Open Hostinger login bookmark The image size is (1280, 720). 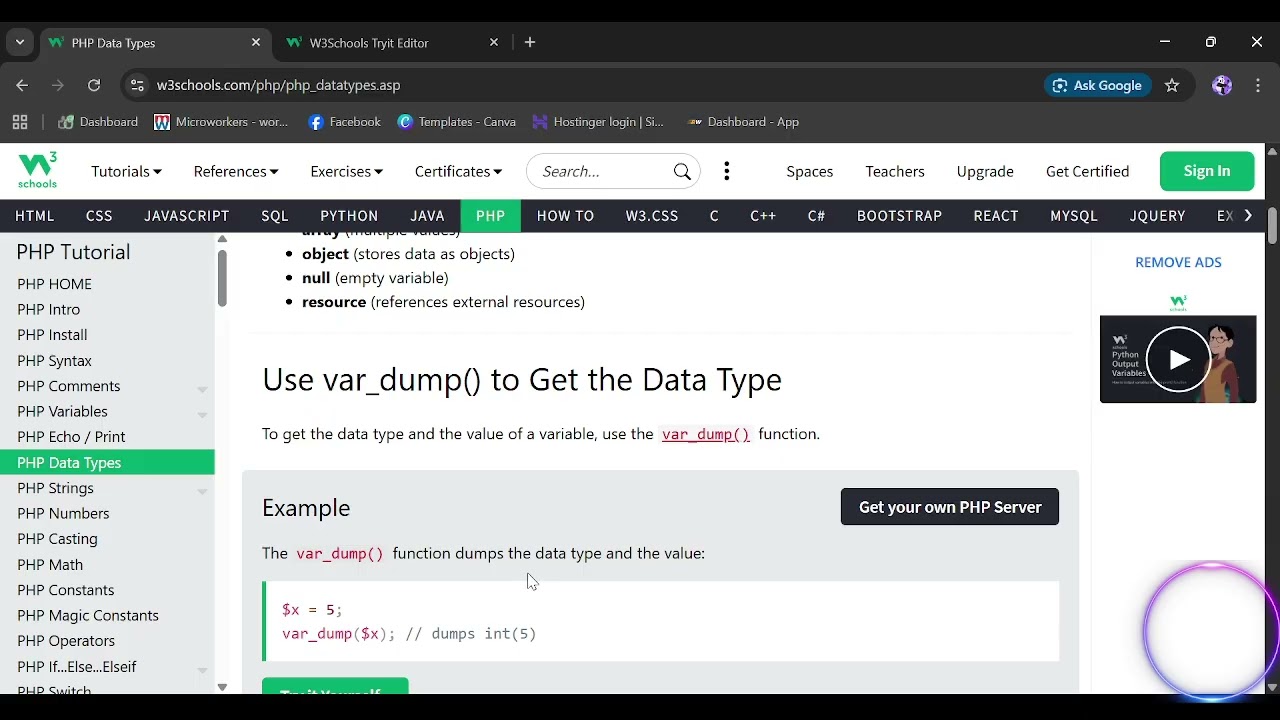(598, 122)
